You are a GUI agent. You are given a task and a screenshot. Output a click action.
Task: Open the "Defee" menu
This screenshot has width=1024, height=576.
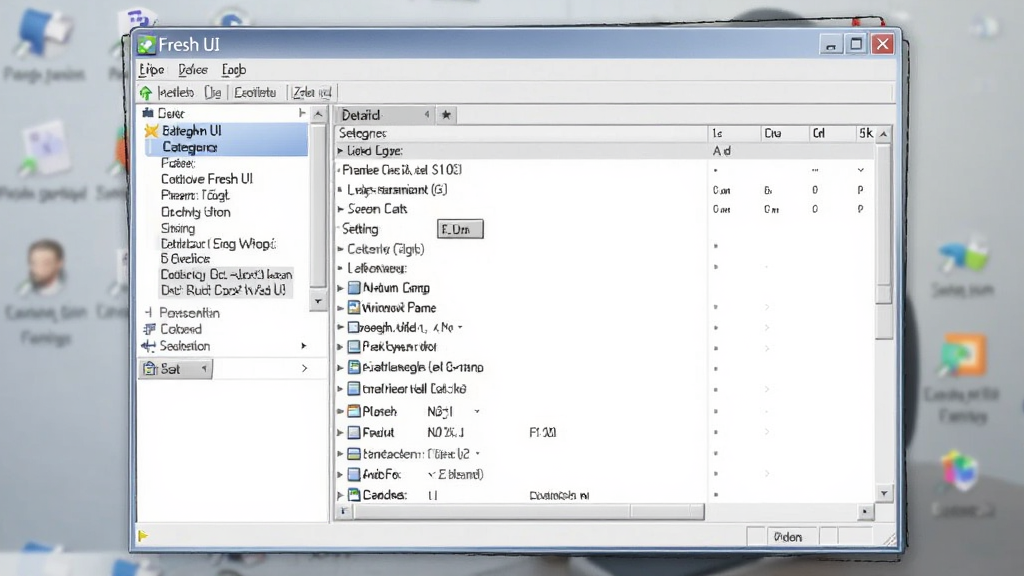pos(193,70)
